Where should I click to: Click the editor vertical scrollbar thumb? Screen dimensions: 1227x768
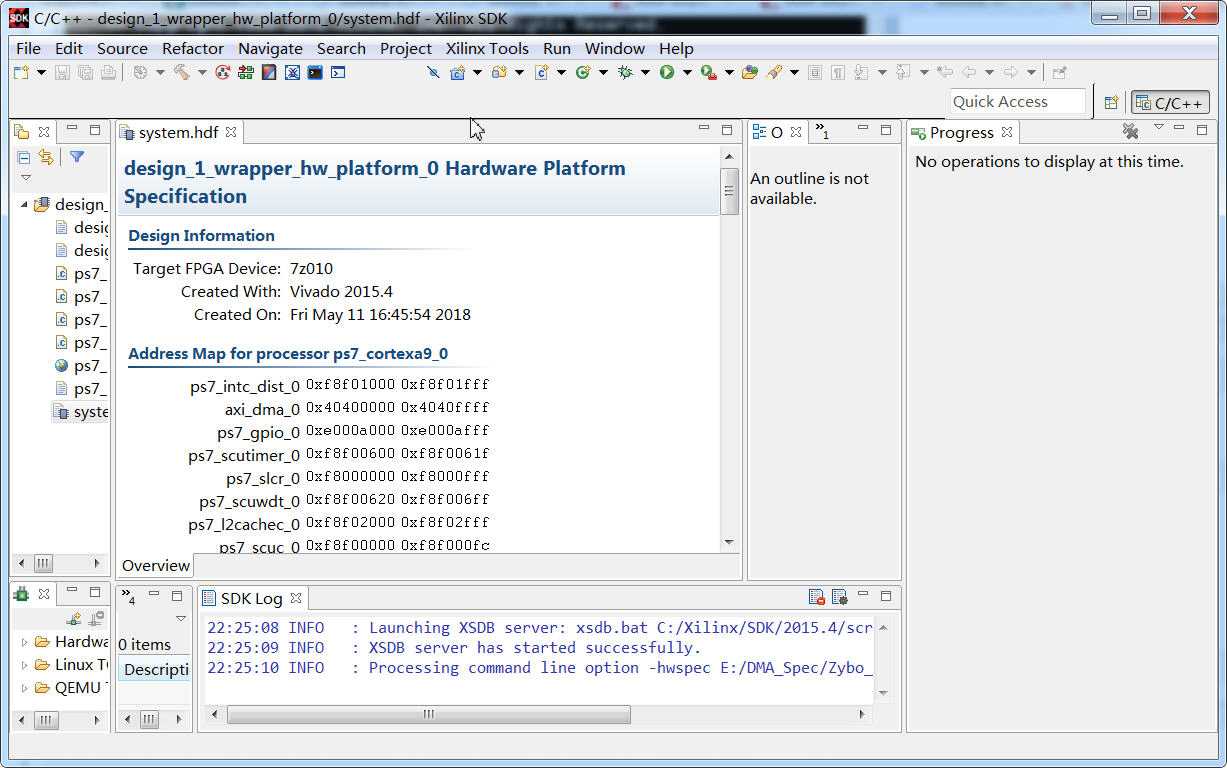click(x=729, y=191)
